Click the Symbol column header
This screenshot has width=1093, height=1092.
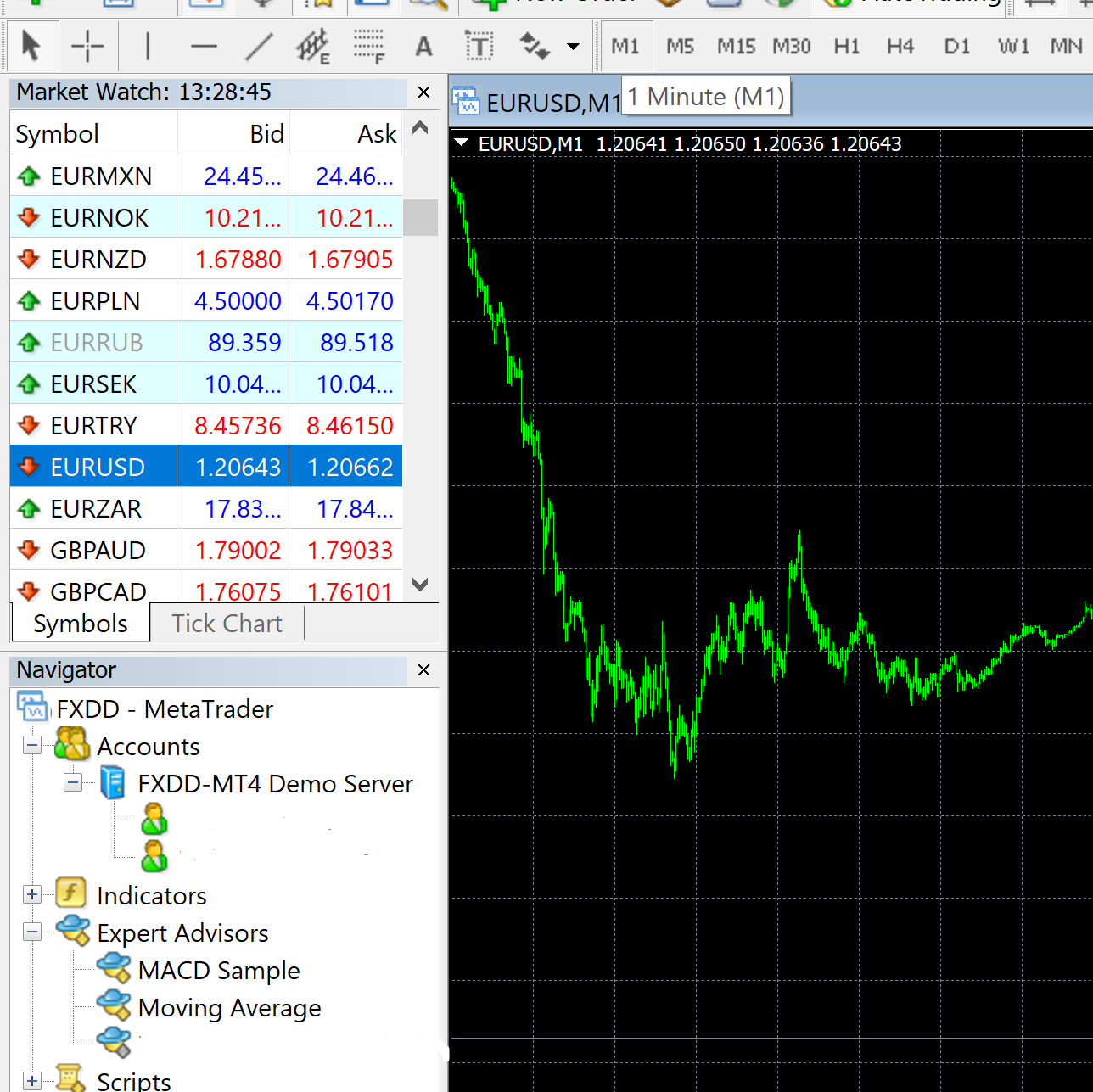tap(93, 133)
